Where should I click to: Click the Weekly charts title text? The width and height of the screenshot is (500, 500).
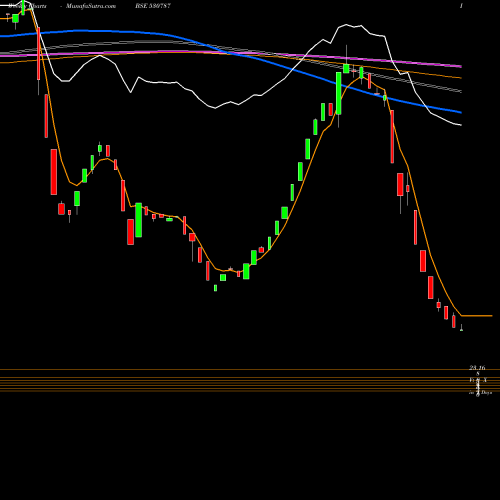[27, 6]
